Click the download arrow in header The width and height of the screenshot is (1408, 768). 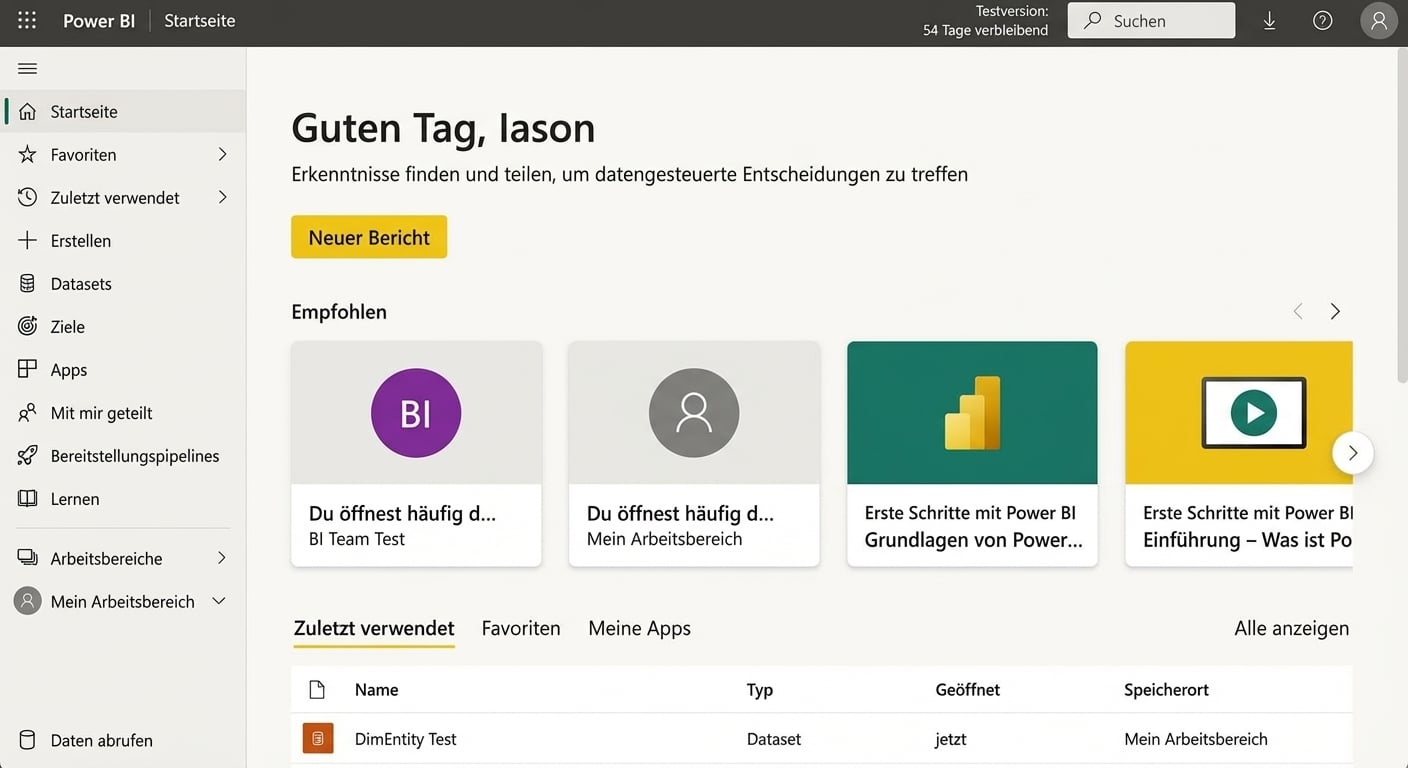click(x=1269, y=20)
